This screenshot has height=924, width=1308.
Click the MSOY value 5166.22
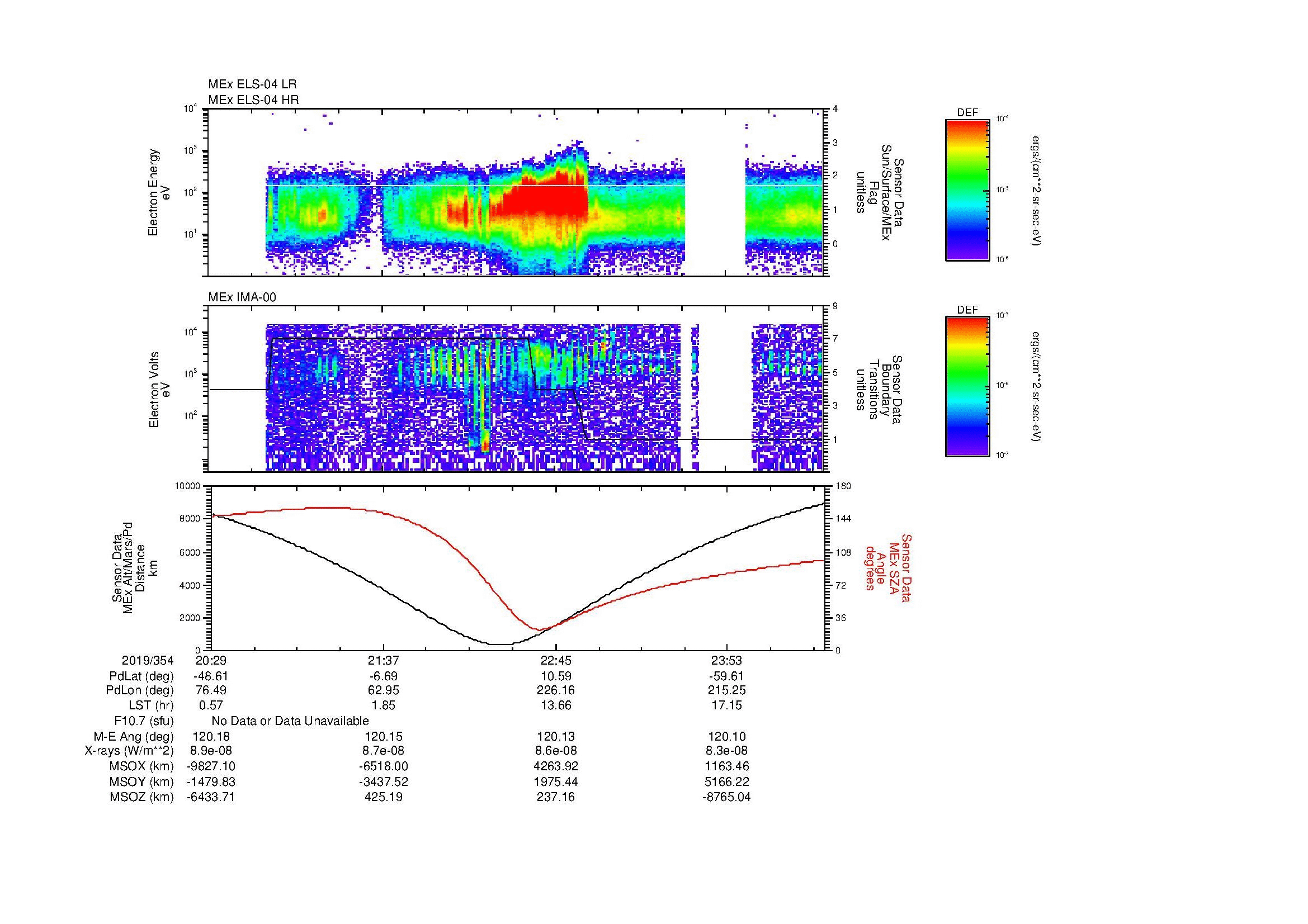[x=727, y=781]
